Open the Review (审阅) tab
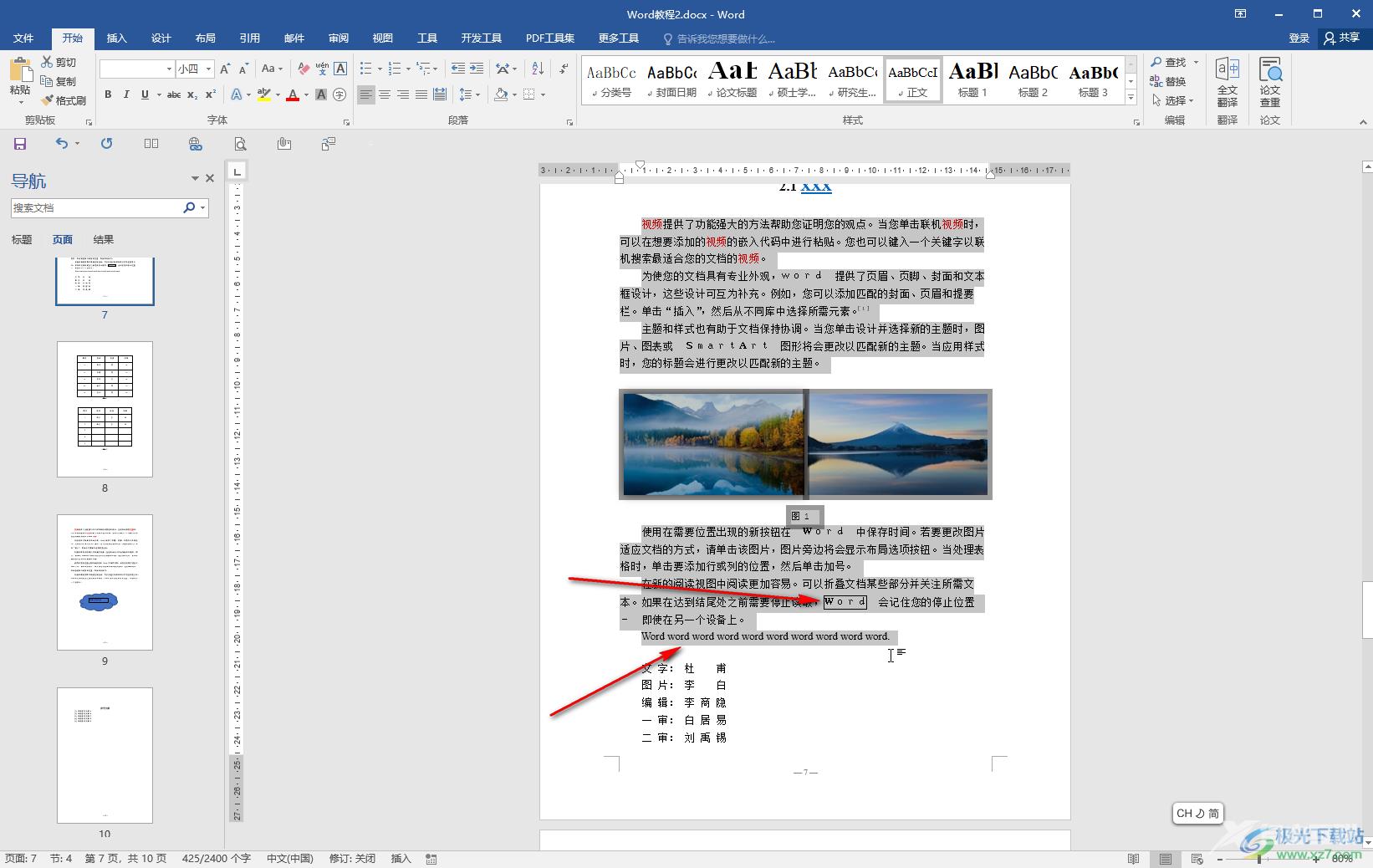This screenshot has height=868, width=1373. pyautogui.click(x=339, y=38)
